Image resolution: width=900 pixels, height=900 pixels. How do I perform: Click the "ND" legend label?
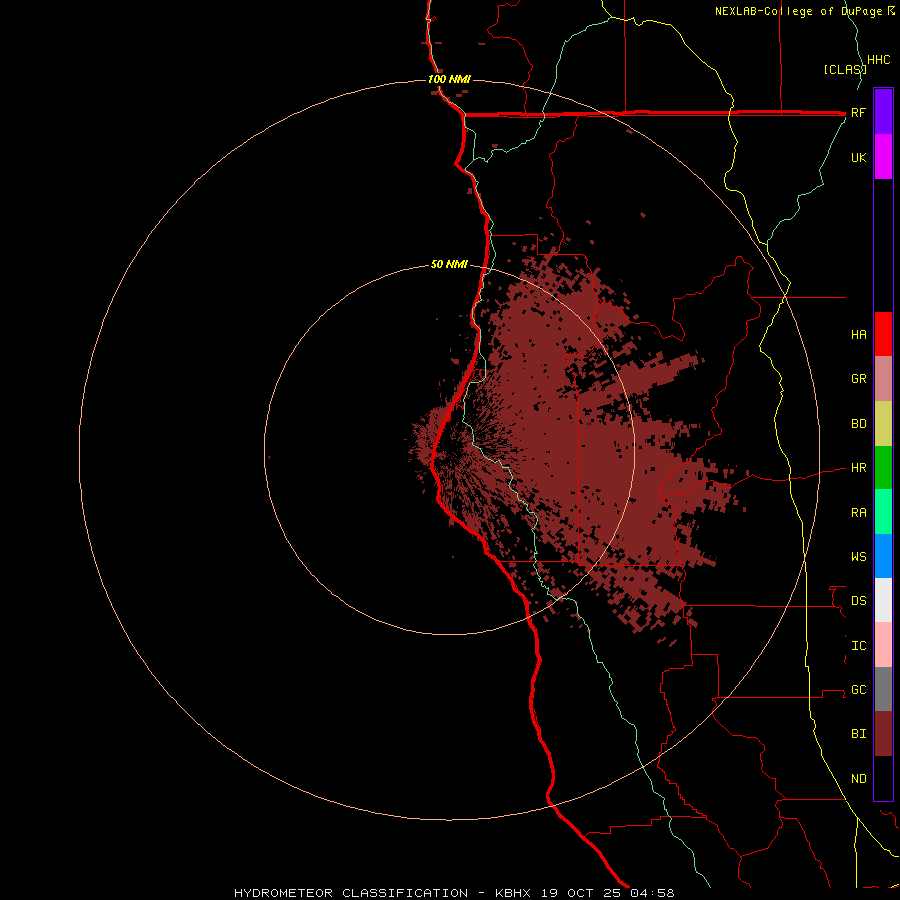858,779
